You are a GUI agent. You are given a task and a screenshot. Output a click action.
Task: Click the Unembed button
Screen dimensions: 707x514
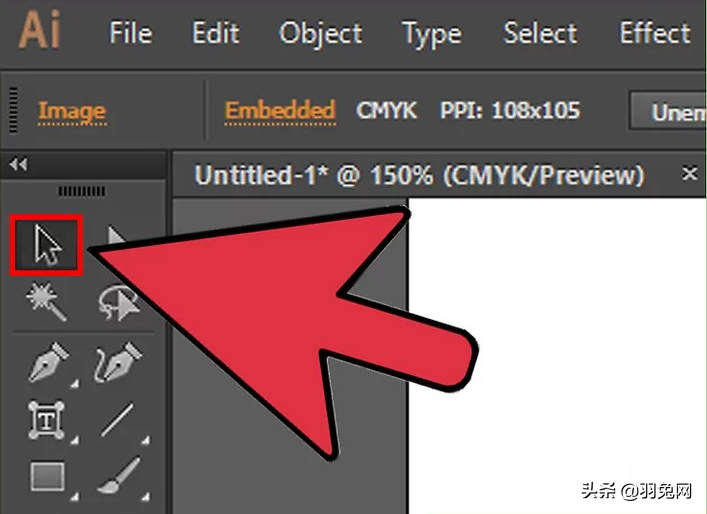668,111
